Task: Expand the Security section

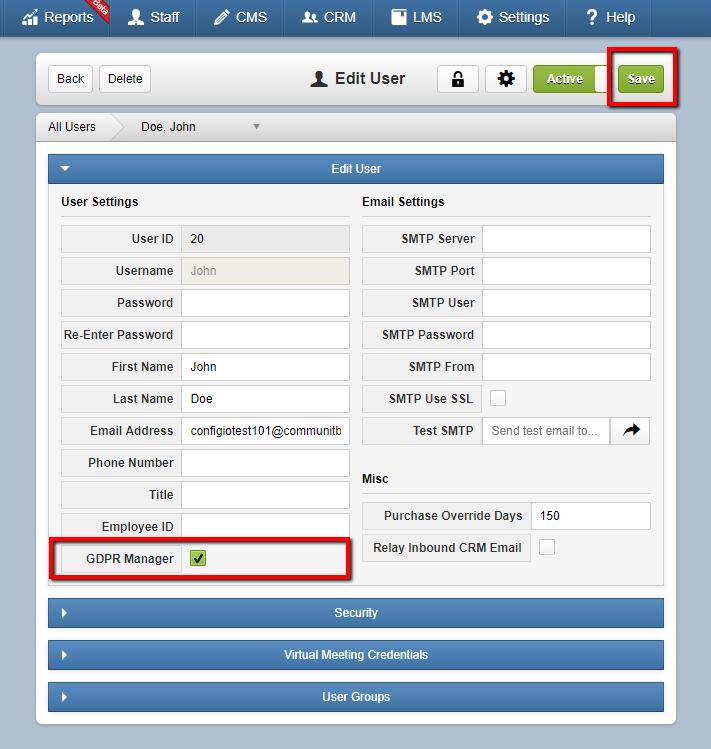Action: pyautogui.click(x=356, y=613)
